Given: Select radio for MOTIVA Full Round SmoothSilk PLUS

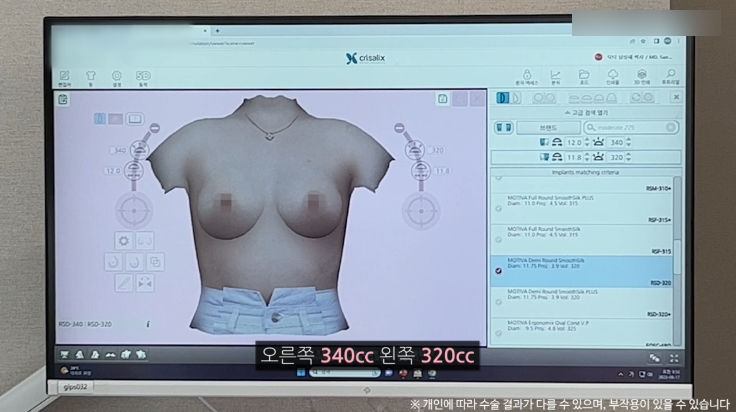Looking at the screenshot, I should coord(498,208).
